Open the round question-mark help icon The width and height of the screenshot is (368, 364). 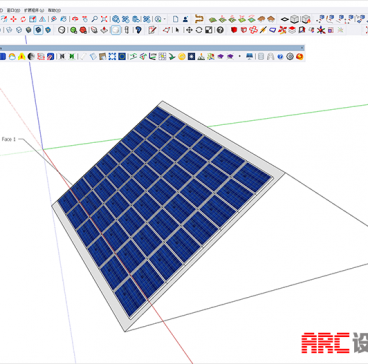(220, 30)
